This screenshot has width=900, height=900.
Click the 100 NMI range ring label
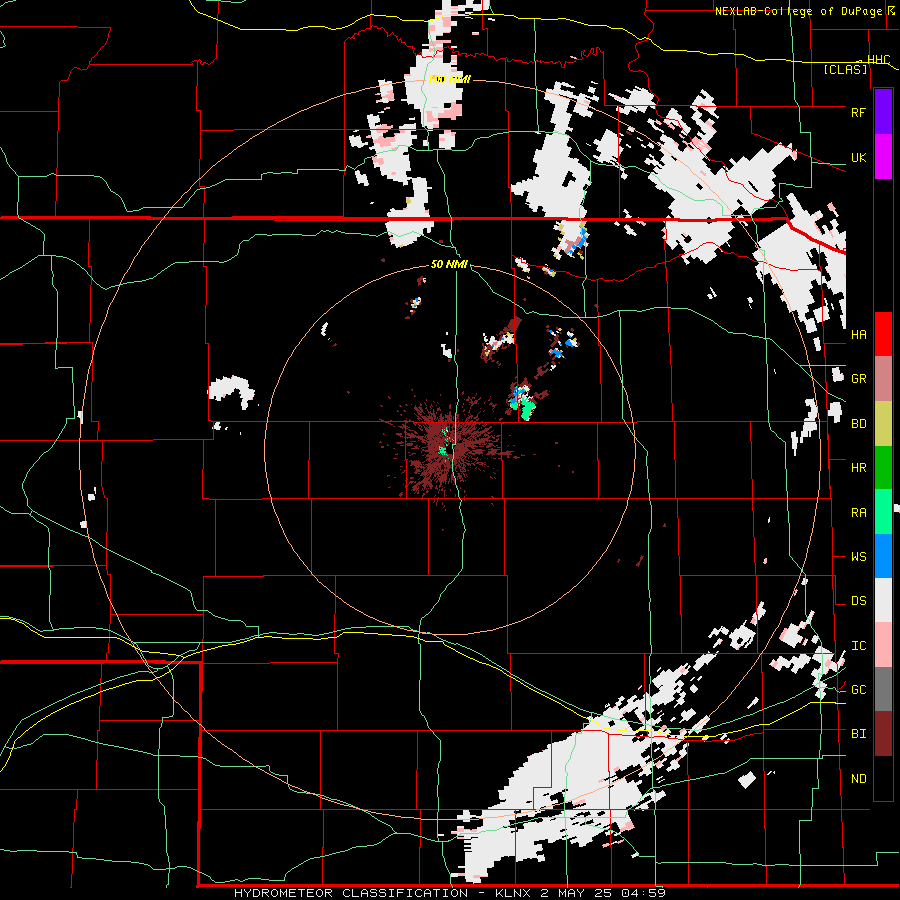pyautogui.click(x=449, y=79)
